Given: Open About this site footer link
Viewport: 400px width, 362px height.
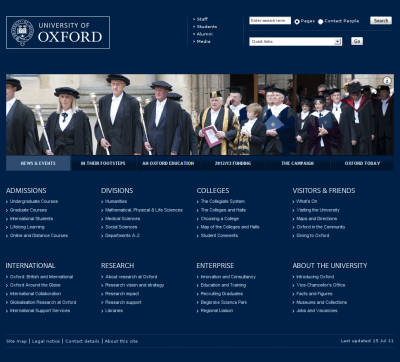Looking at the screenshot, I should 121,341.
